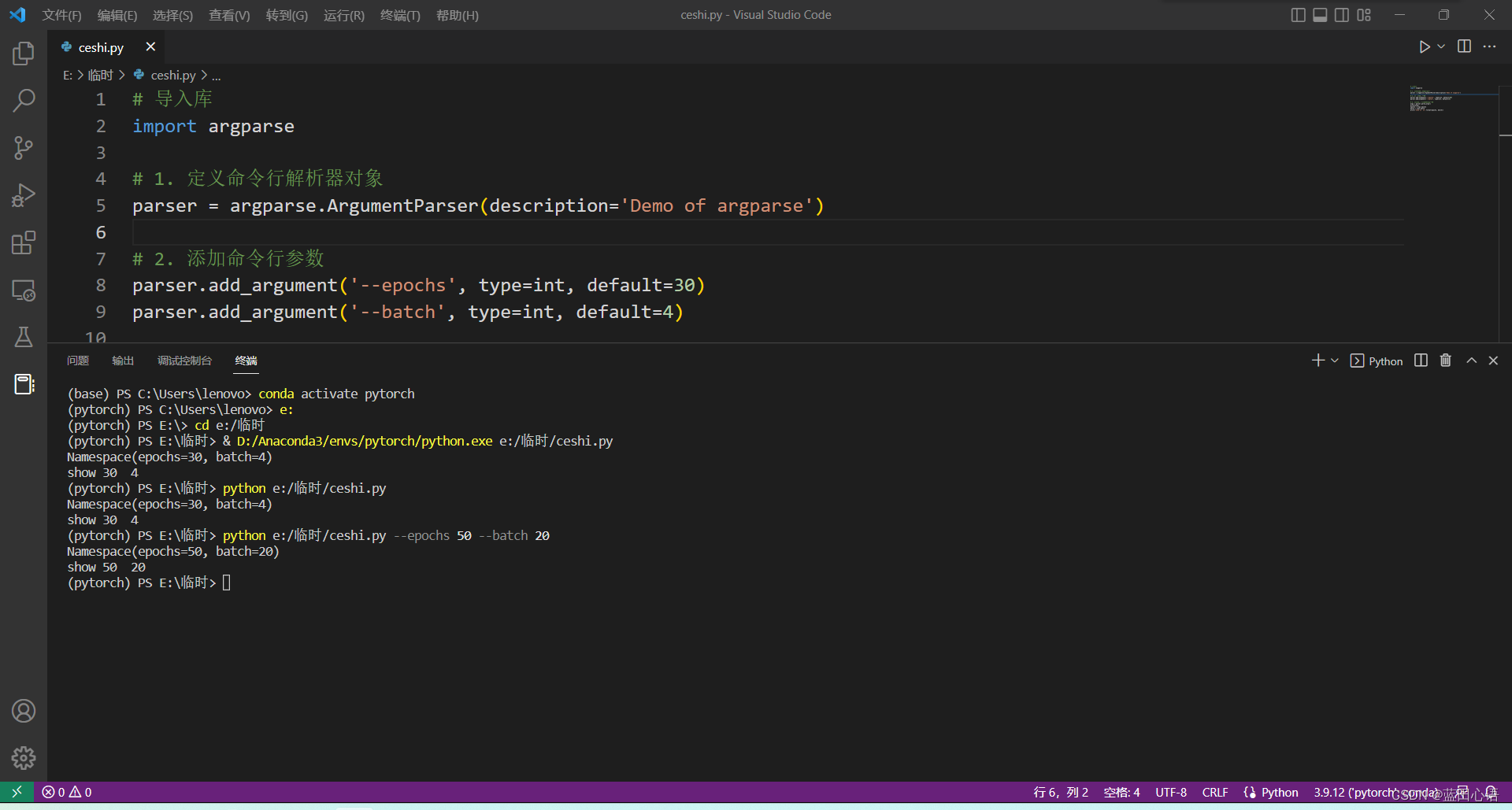Open the Manage gear menu
Screen dimensions: 1512x810
pyautogui.click(x=24, y=758)
